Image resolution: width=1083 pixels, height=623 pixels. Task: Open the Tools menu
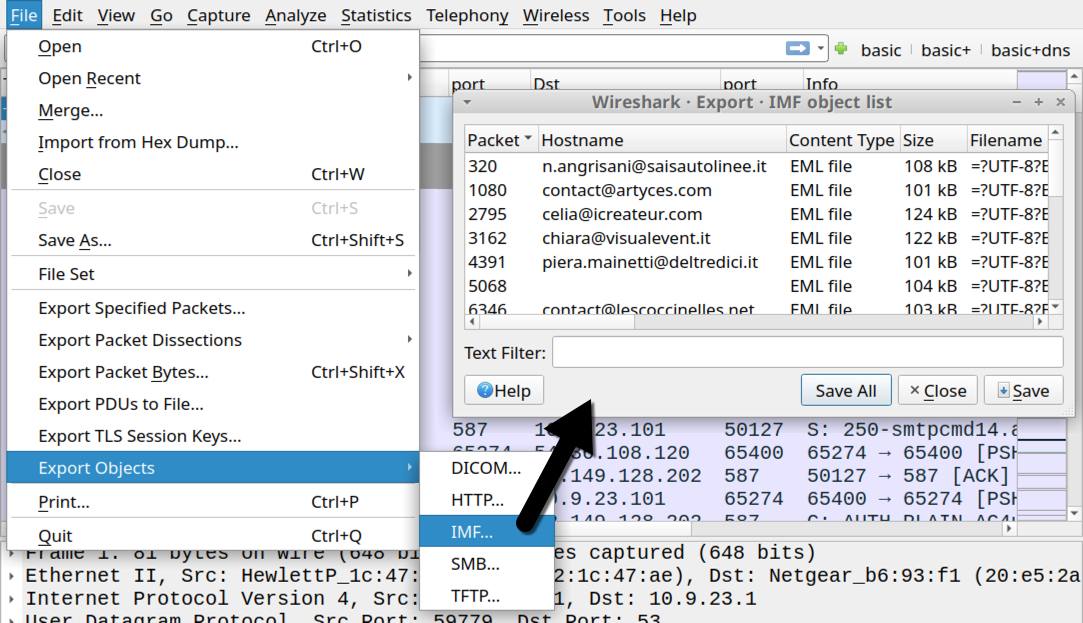click(x=624, y=15)
